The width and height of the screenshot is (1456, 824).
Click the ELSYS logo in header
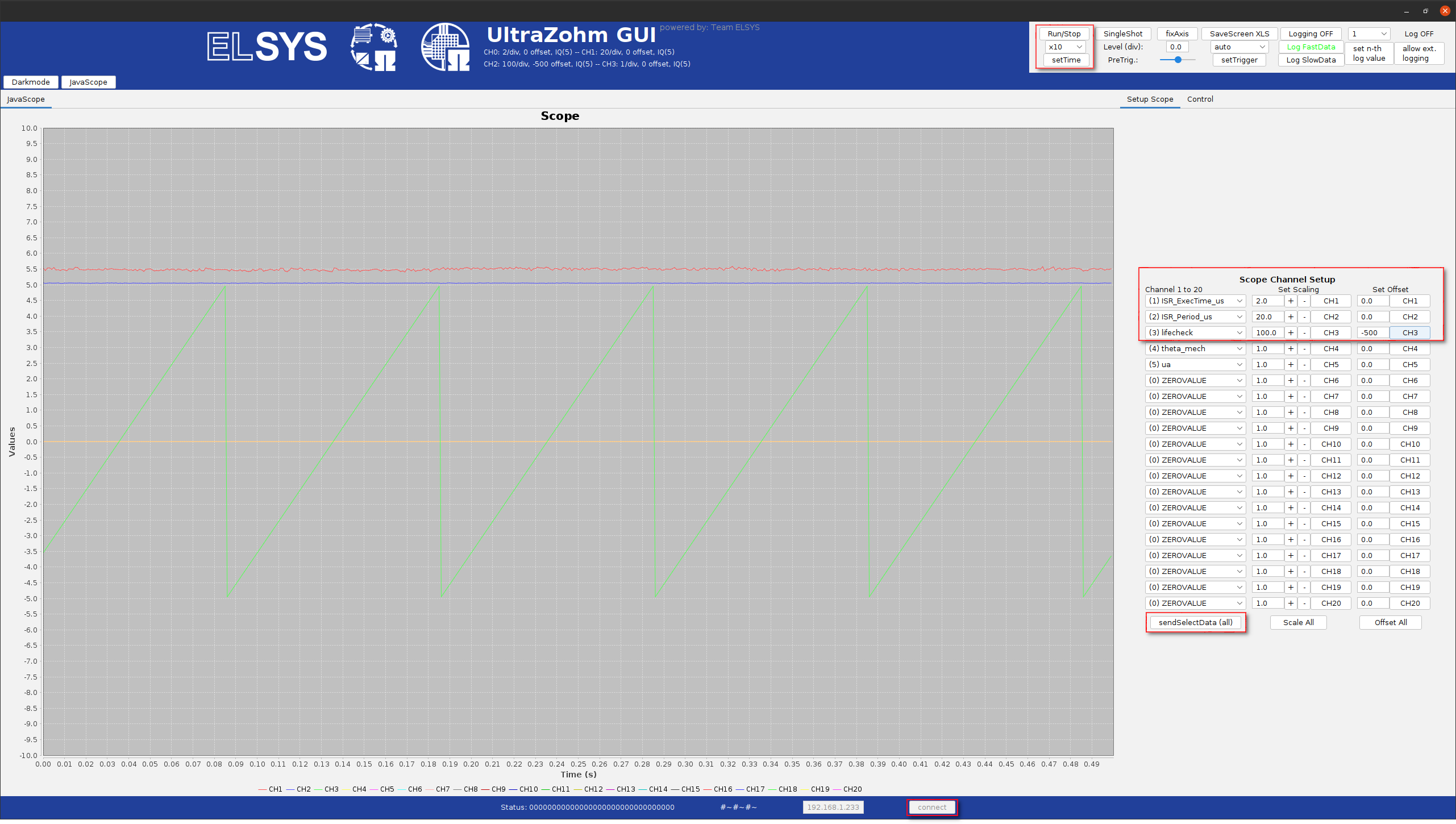coord(267,47)
